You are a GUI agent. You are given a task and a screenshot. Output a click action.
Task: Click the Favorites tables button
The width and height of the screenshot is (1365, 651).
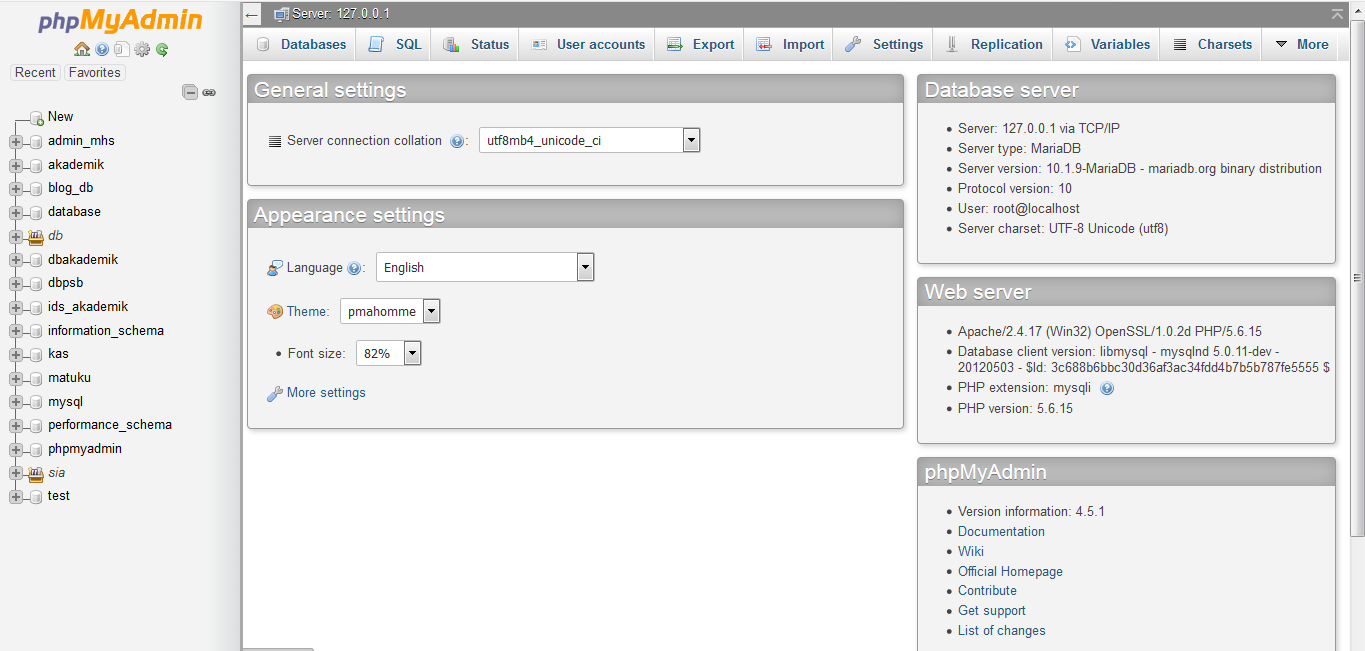pos(94,72)
